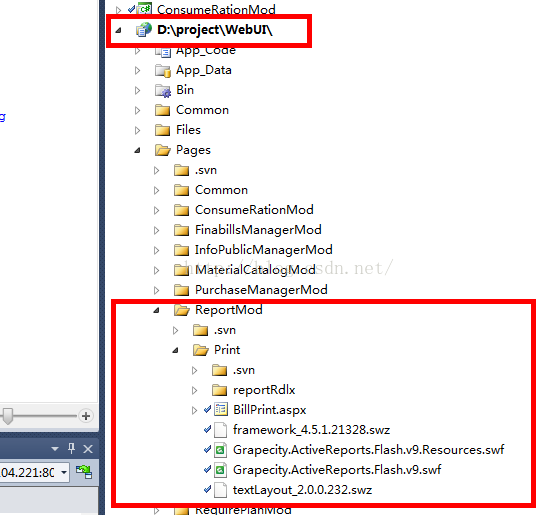Expand the BillPrint.aspx node
558x515 pixels.
[194, 410]
